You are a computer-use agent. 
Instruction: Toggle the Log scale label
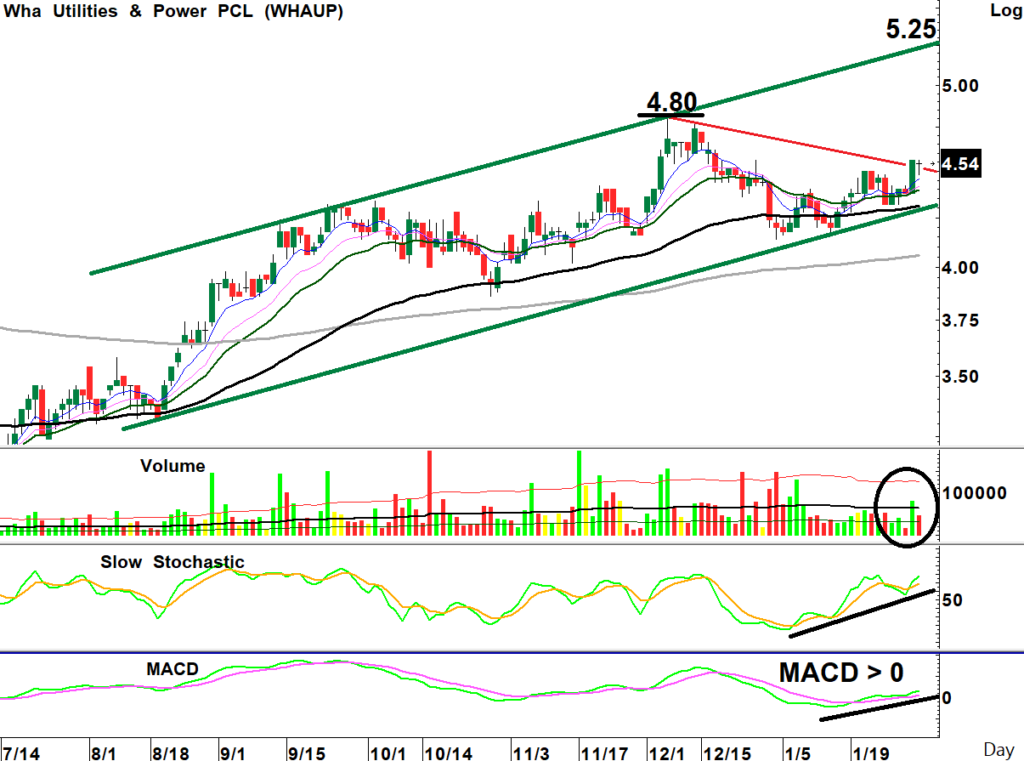tap(999, 12)
